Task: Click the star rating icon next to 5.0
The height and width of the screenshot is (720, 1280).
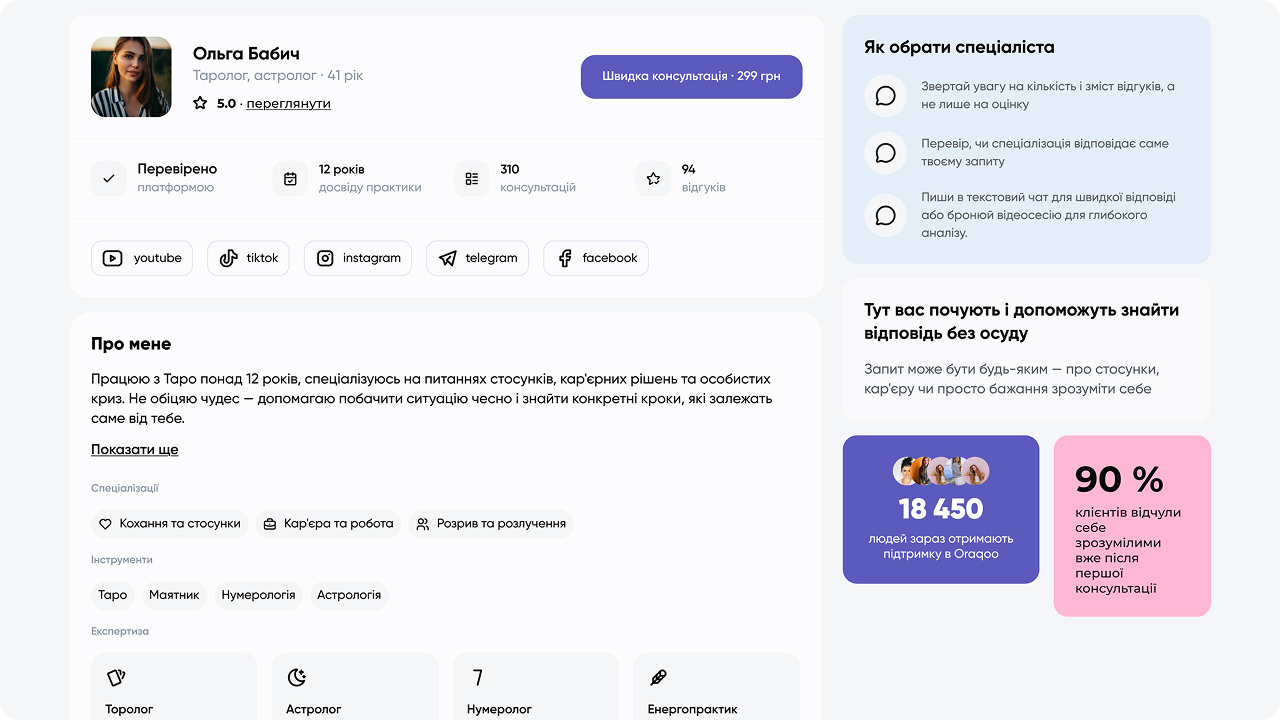Action: click(200, 103)
